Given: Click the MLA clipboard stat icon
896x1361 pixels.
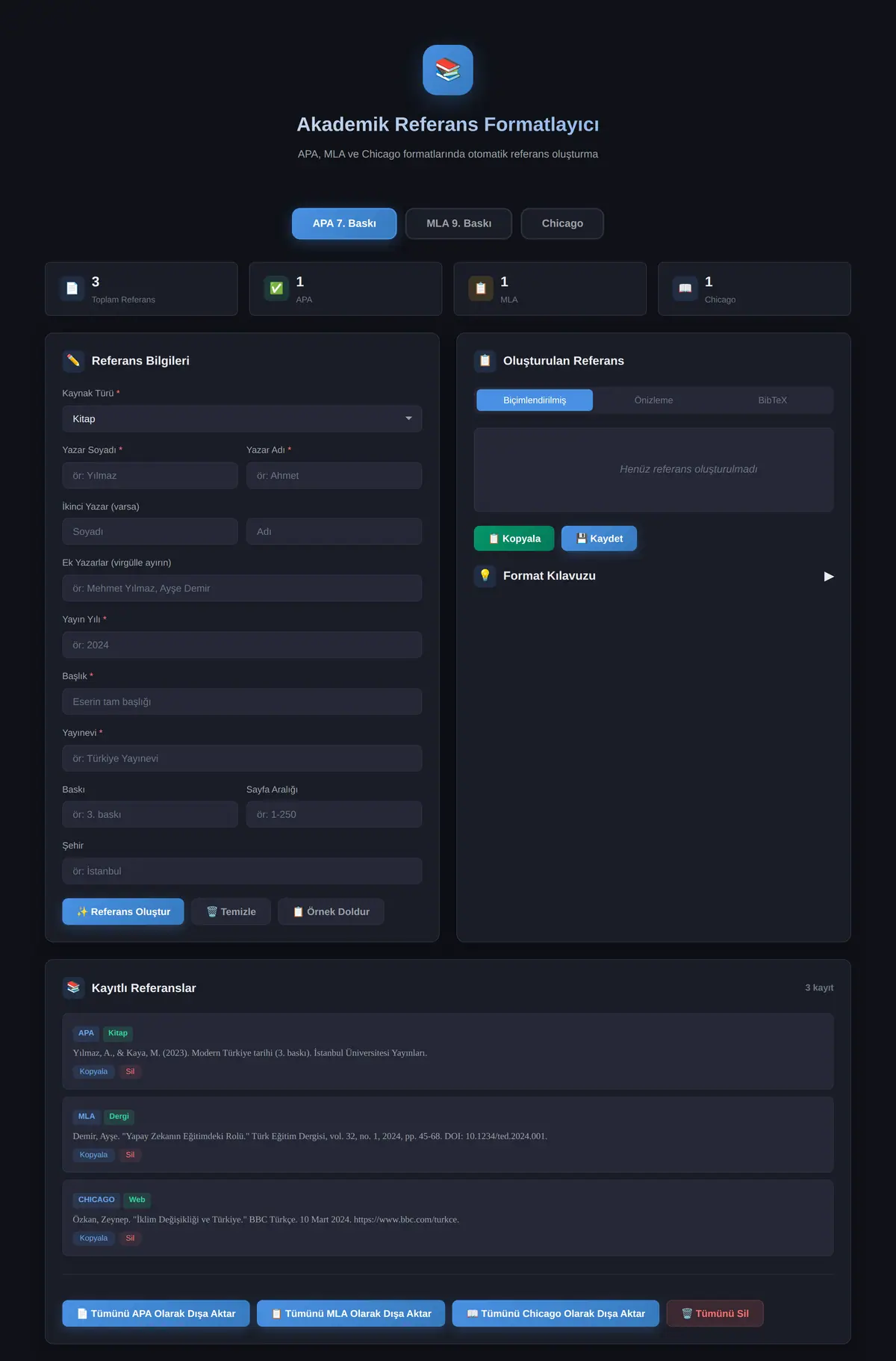Looking at the screenshot, I should [481, 288].
